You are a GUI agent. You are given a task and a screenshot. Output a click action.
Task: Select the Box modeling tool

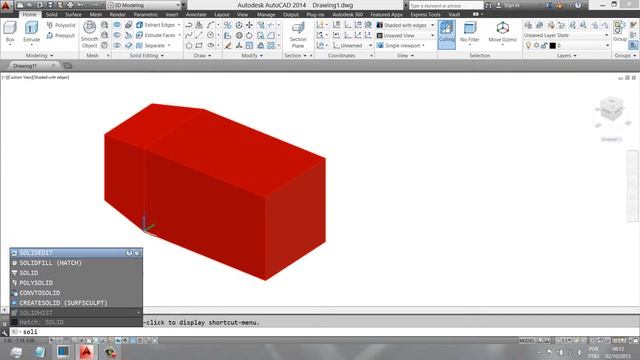(x=10, y=32)
